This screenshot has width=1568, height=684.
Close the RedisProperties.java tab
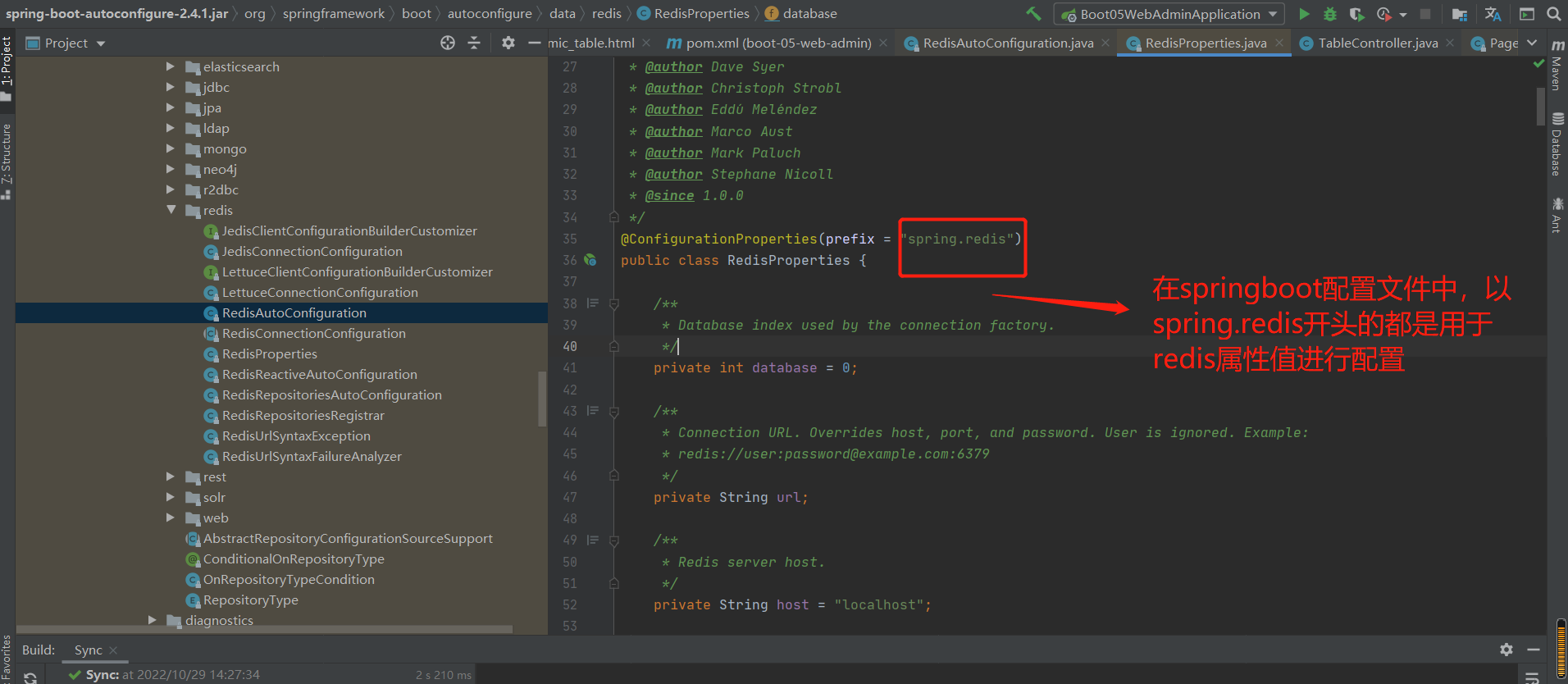pos(1279,43)
